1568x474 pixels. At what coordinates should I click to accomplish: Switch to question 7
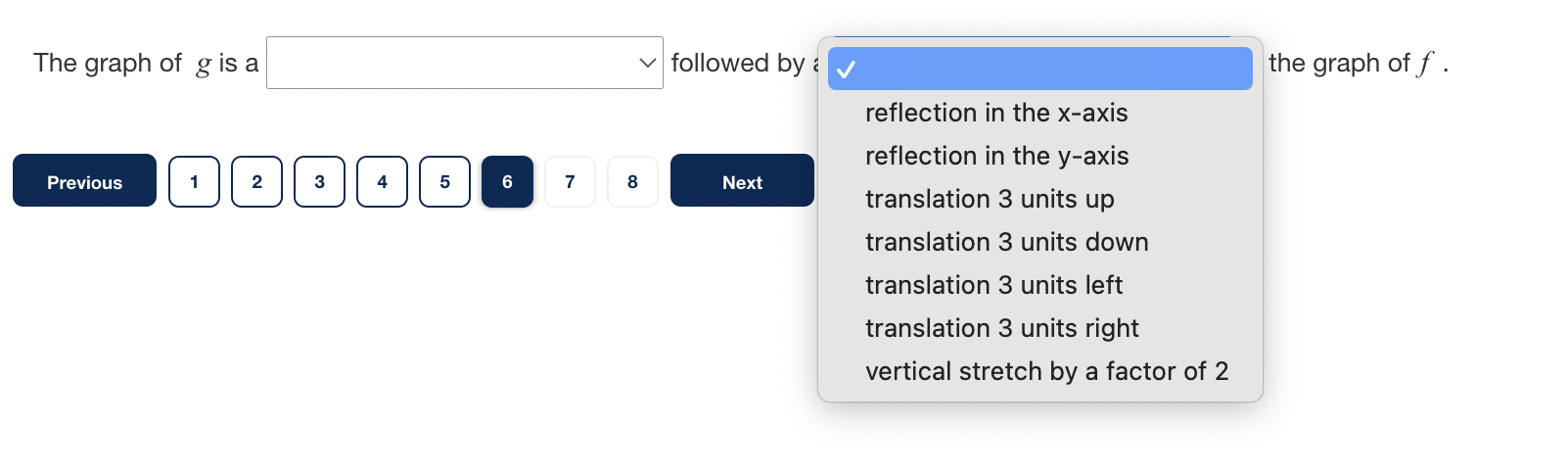click(x=570, y=182)
